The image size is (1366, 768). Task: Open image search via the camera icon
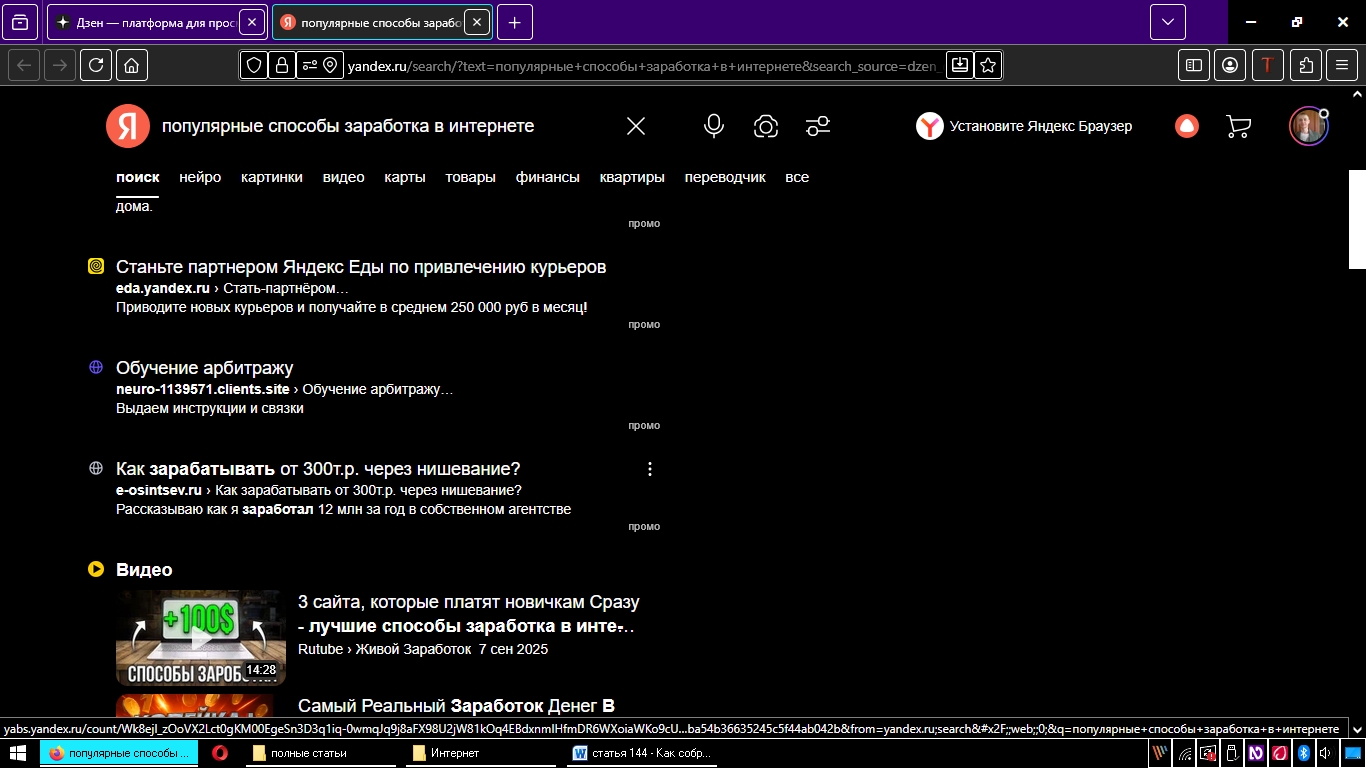coord(765,126)
